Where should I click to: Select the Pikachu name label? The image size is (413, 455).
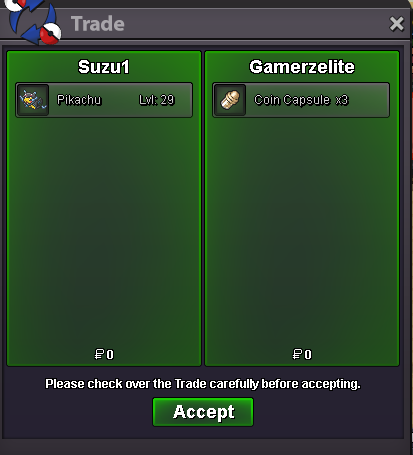tap(79, 100)
